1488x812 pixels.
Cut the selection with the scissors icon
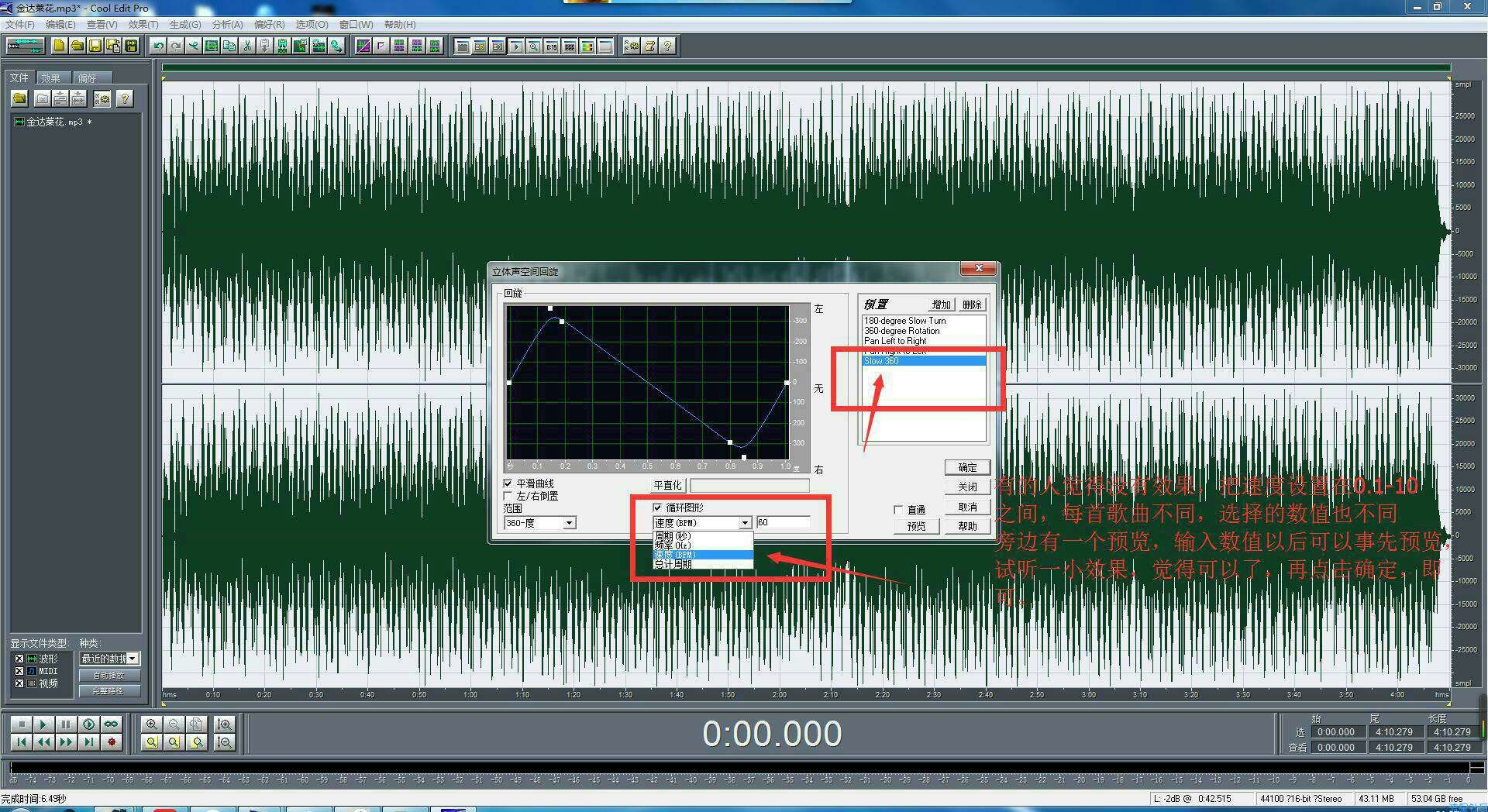[x=247, y=46]
